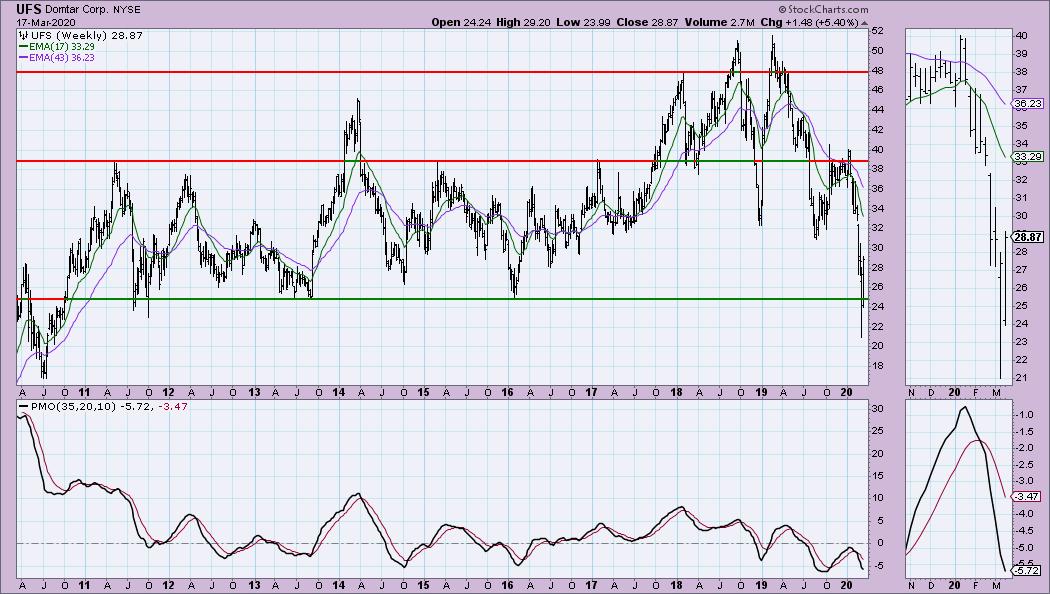Click the 44 label on the main price axis
Screen dimensions: 1050x594
[x=877, y=110]
